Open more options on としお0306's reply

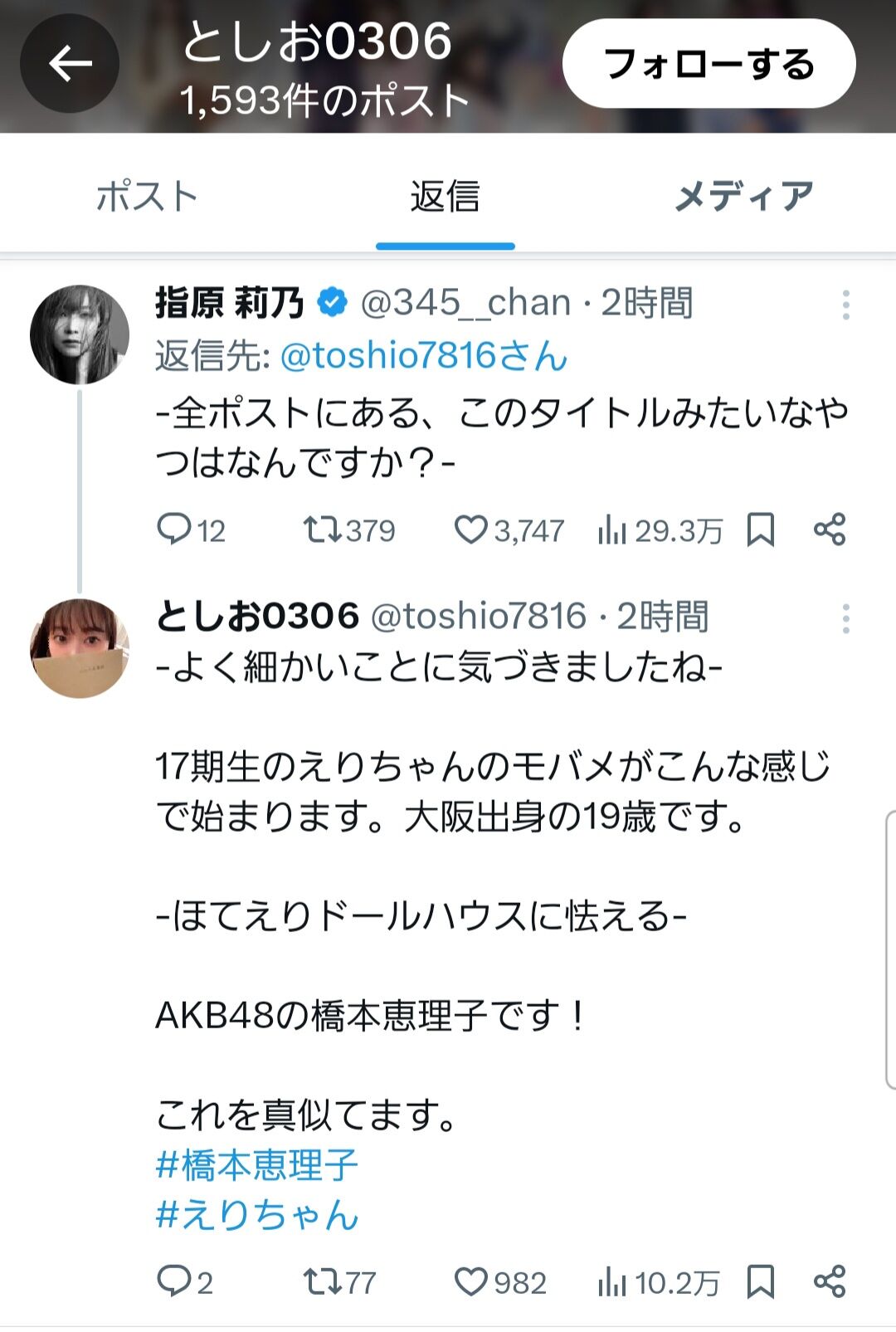tap(845, 618)
